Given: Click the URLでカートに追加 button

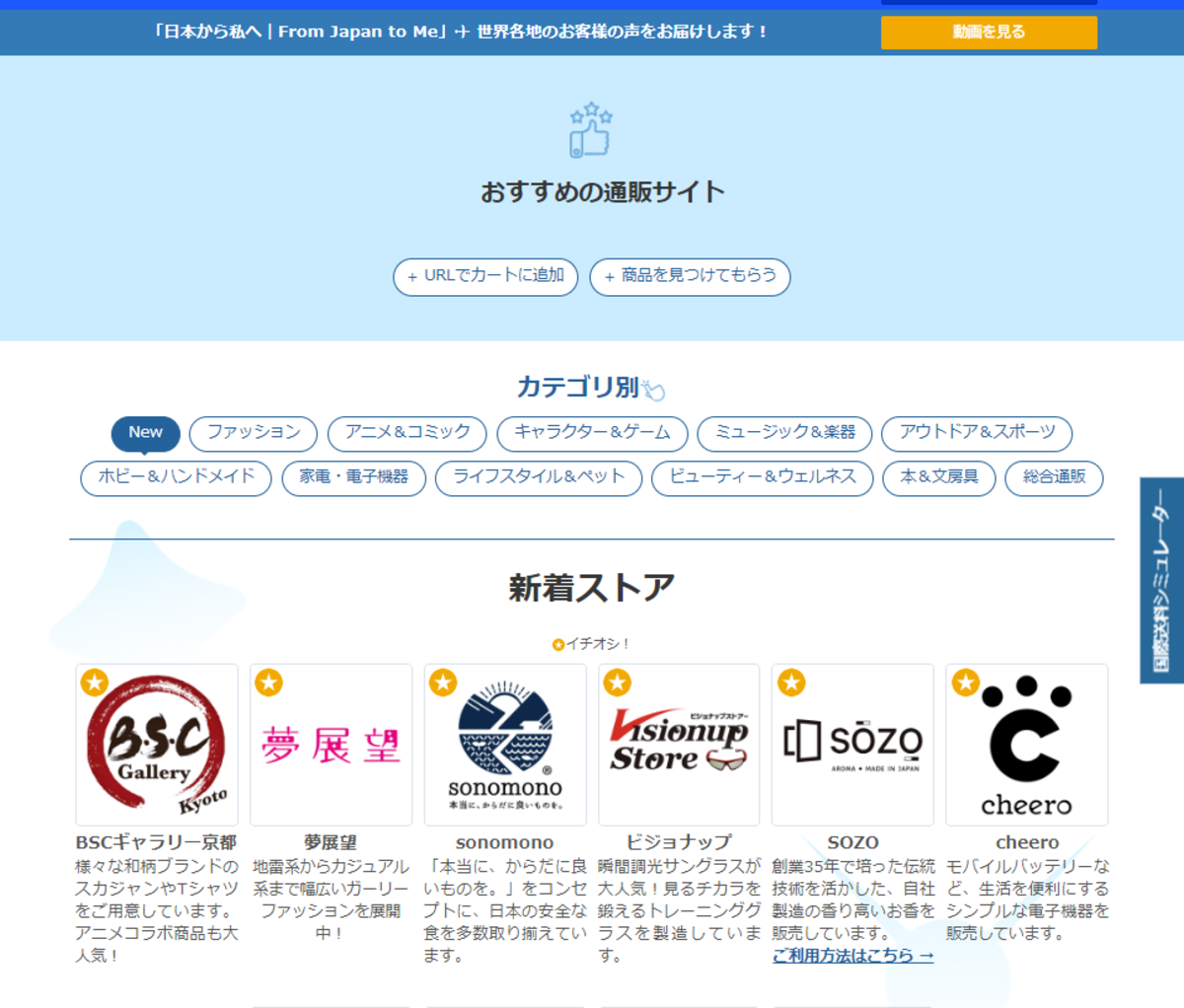Looking at the screenshot, I should 484,277.
